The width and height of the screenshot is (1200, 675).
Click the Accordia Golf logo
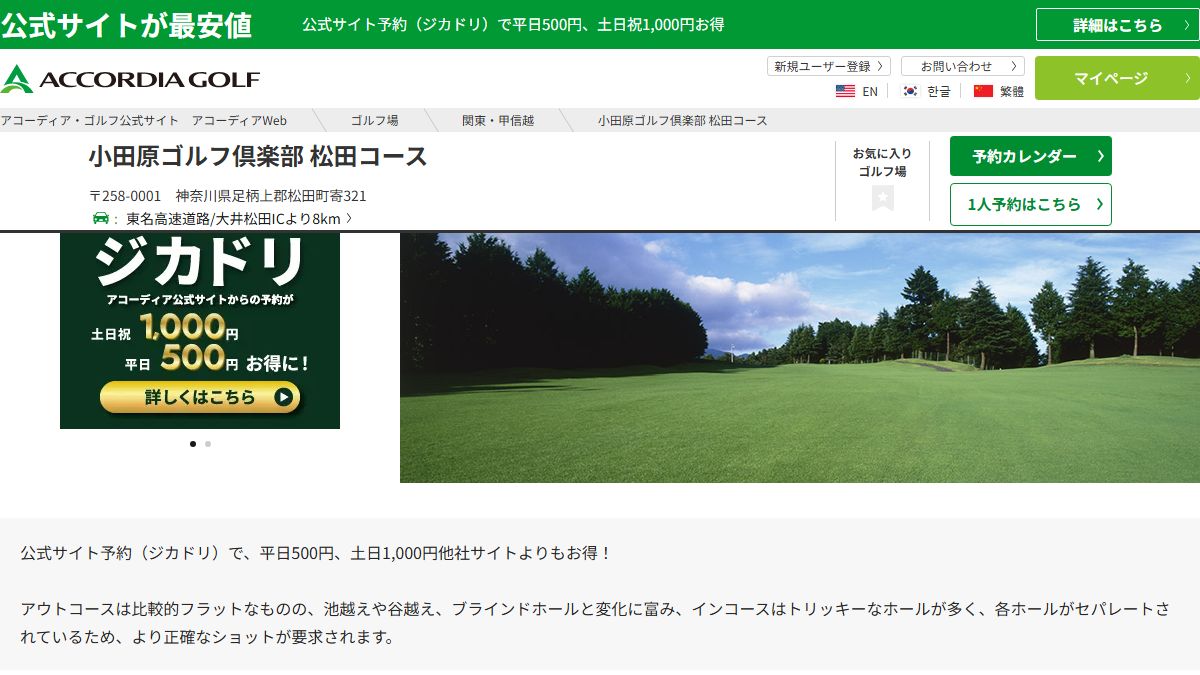(x=130, y=79)
